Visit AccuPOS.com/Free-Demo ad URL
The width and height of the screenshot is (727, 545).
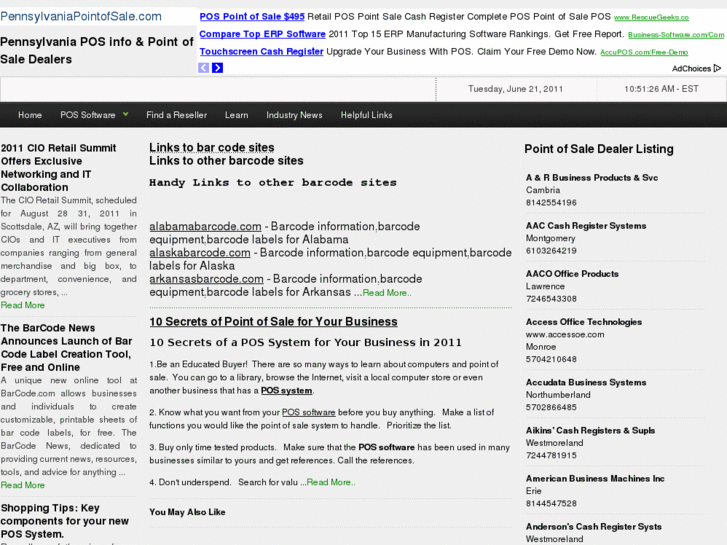coord(644,52)
